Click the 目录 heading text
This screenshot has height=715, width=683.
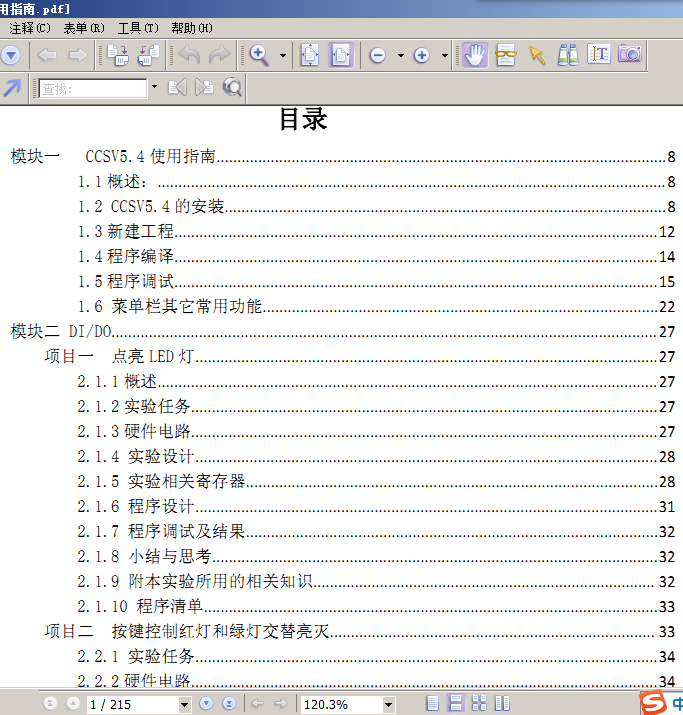tap(303, 119)
